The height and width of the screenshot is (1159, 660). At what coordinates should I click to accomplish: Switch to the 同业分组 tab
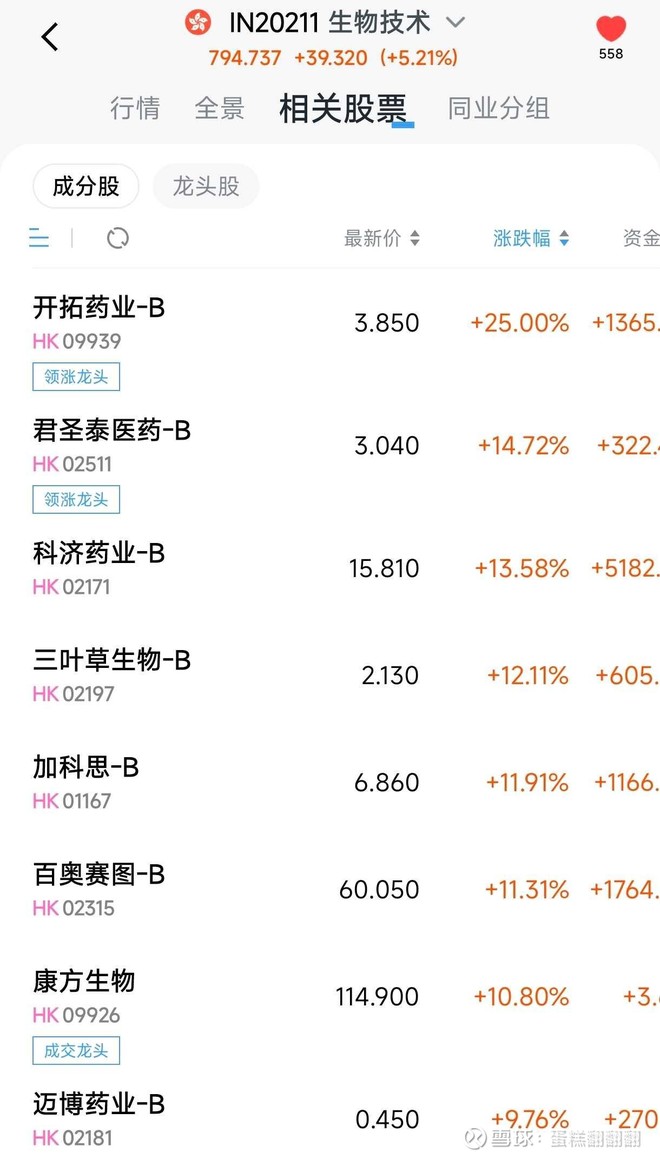point(498,108)
